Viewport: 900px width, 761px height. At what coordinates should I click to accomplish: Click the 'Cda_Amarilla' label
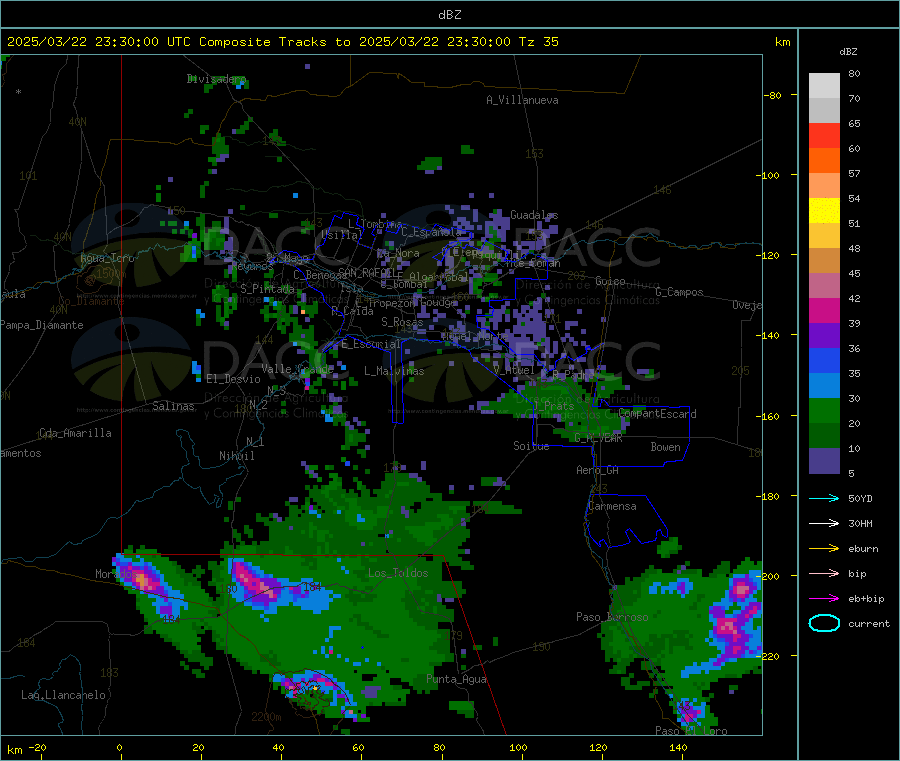pyautogui.click(x=75, y=433)
